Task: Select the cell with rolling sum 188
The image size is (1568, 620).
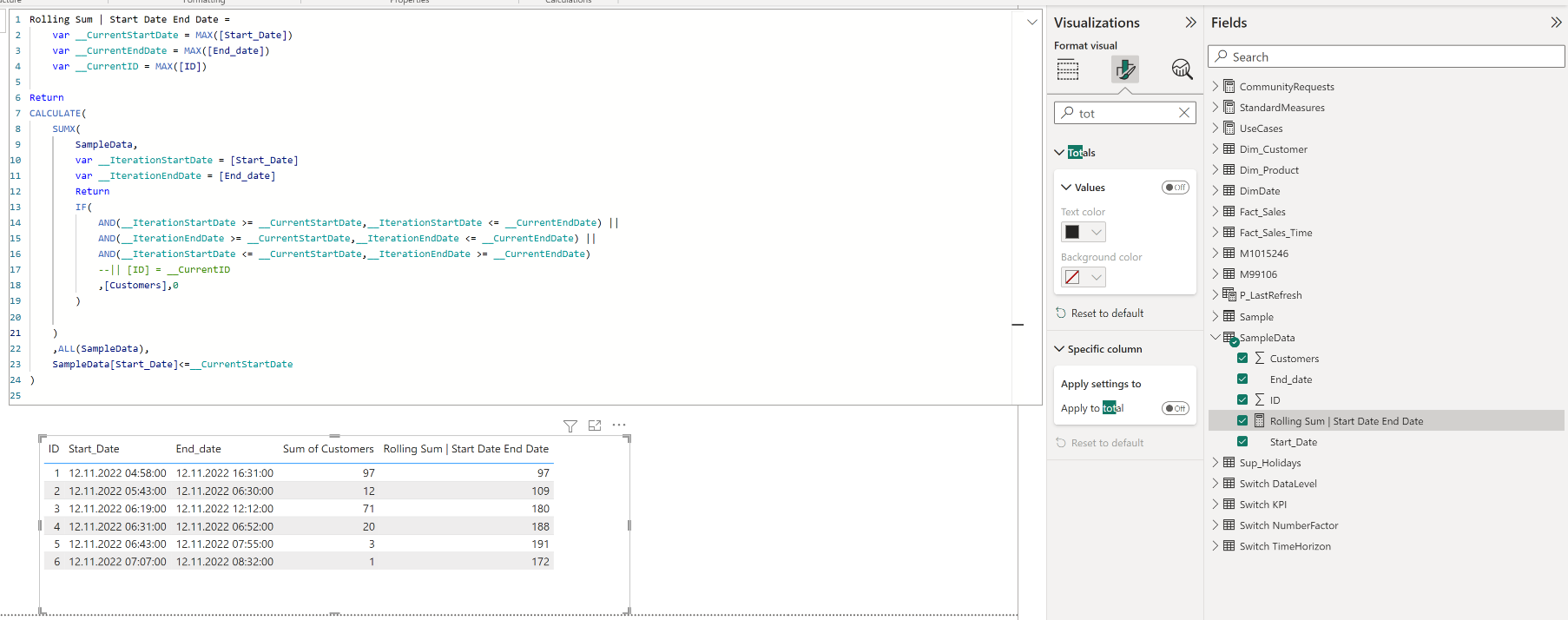Action: click(540, 526)
